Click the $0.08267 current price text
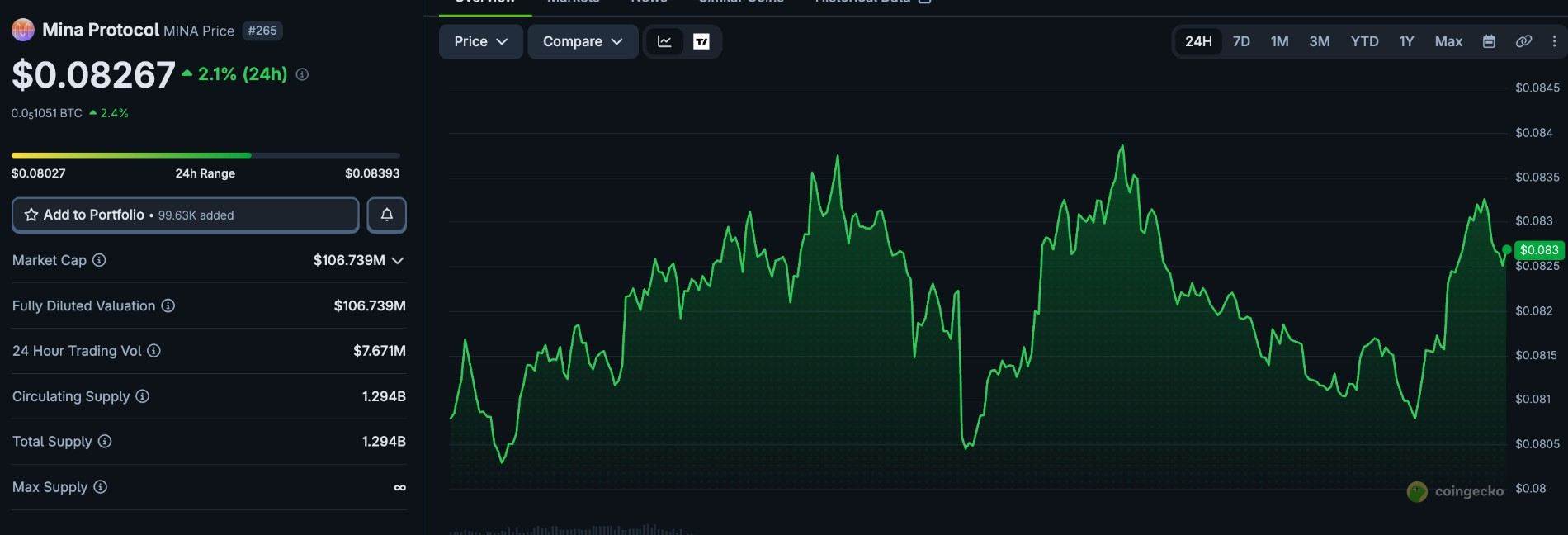The width and height of the screenshot is (1568, 535). (93, 75)
